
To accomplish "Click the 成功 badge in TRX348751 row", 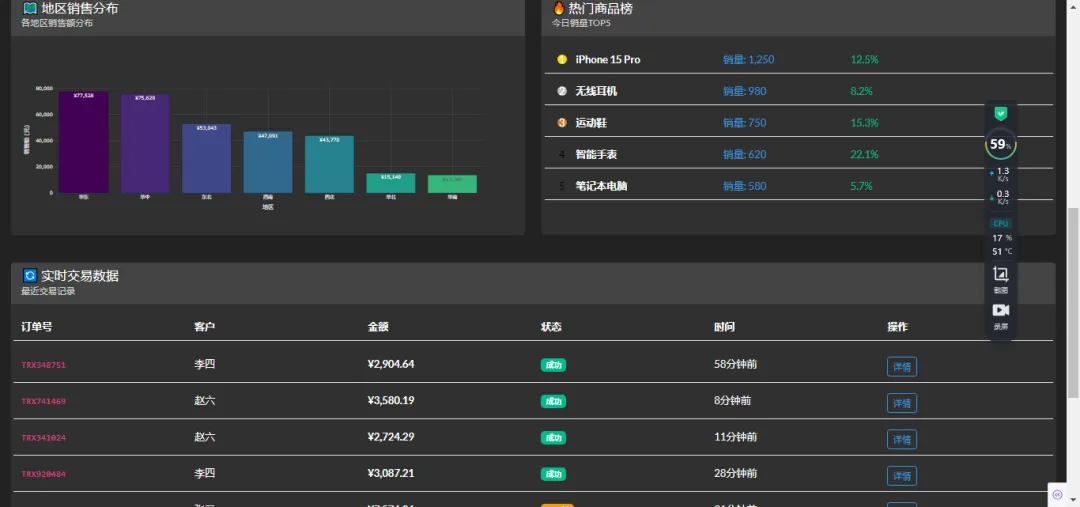I will 553,365.
